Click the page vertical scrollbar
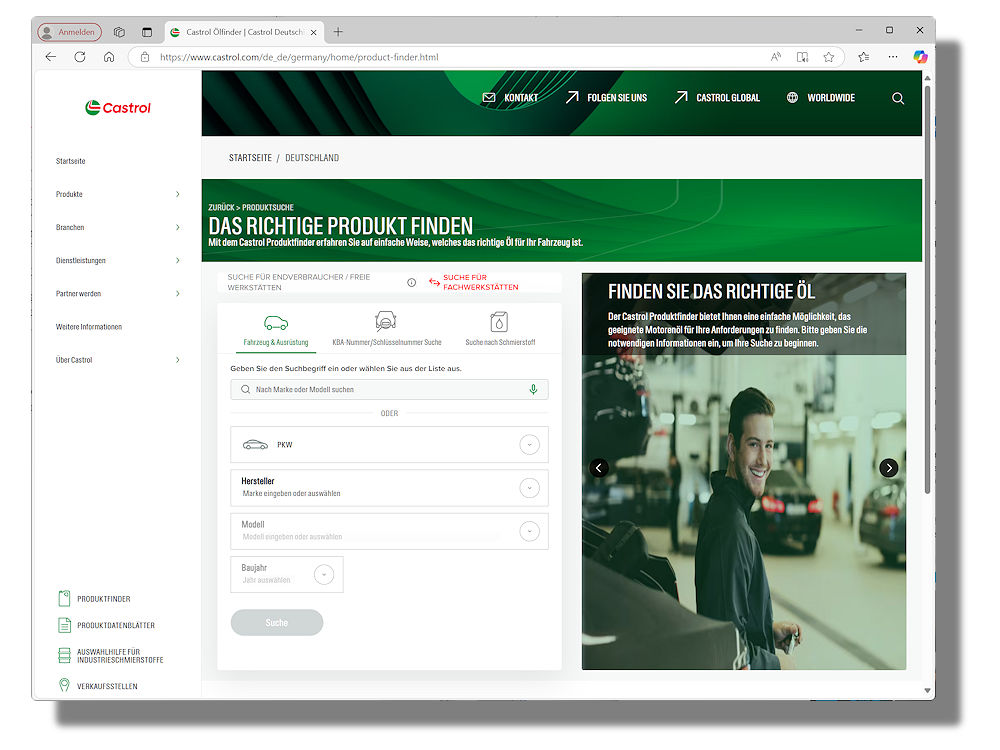Viewport: 1000px width, 750px height. click(x=927, y=288)
